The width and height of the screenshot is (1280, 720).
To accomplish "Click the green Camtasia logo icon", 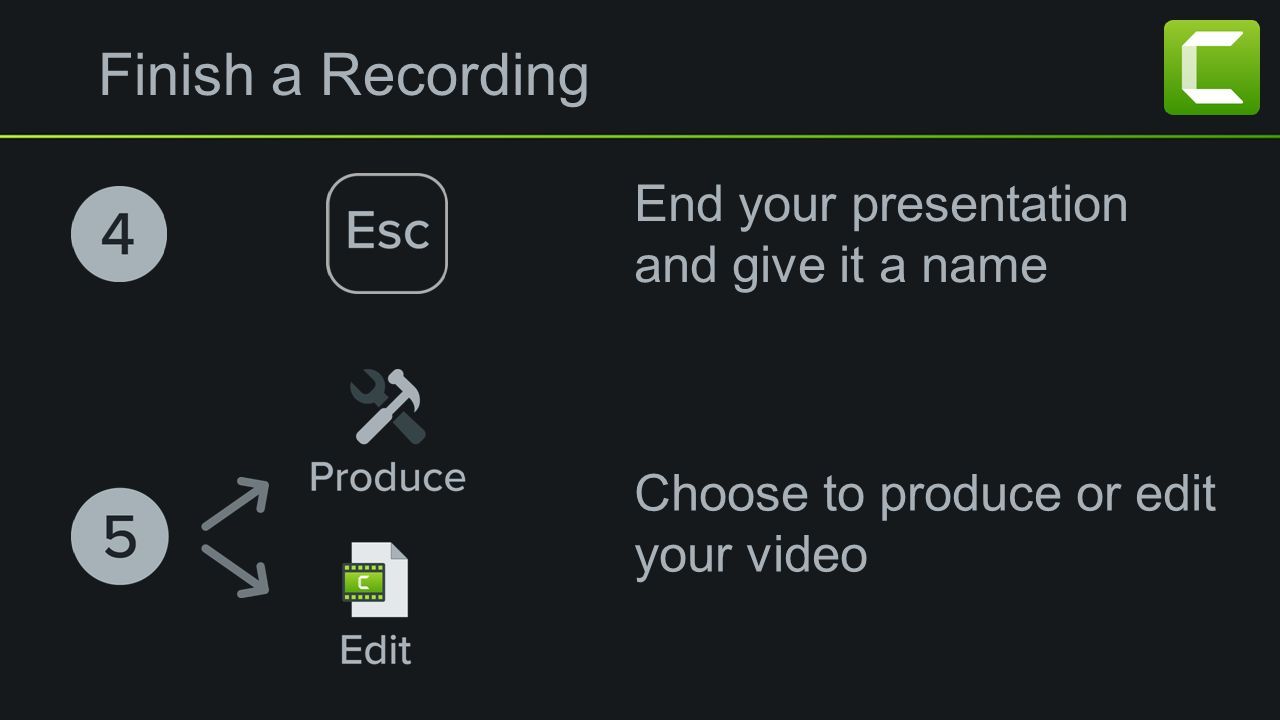I will (1212, 67).
